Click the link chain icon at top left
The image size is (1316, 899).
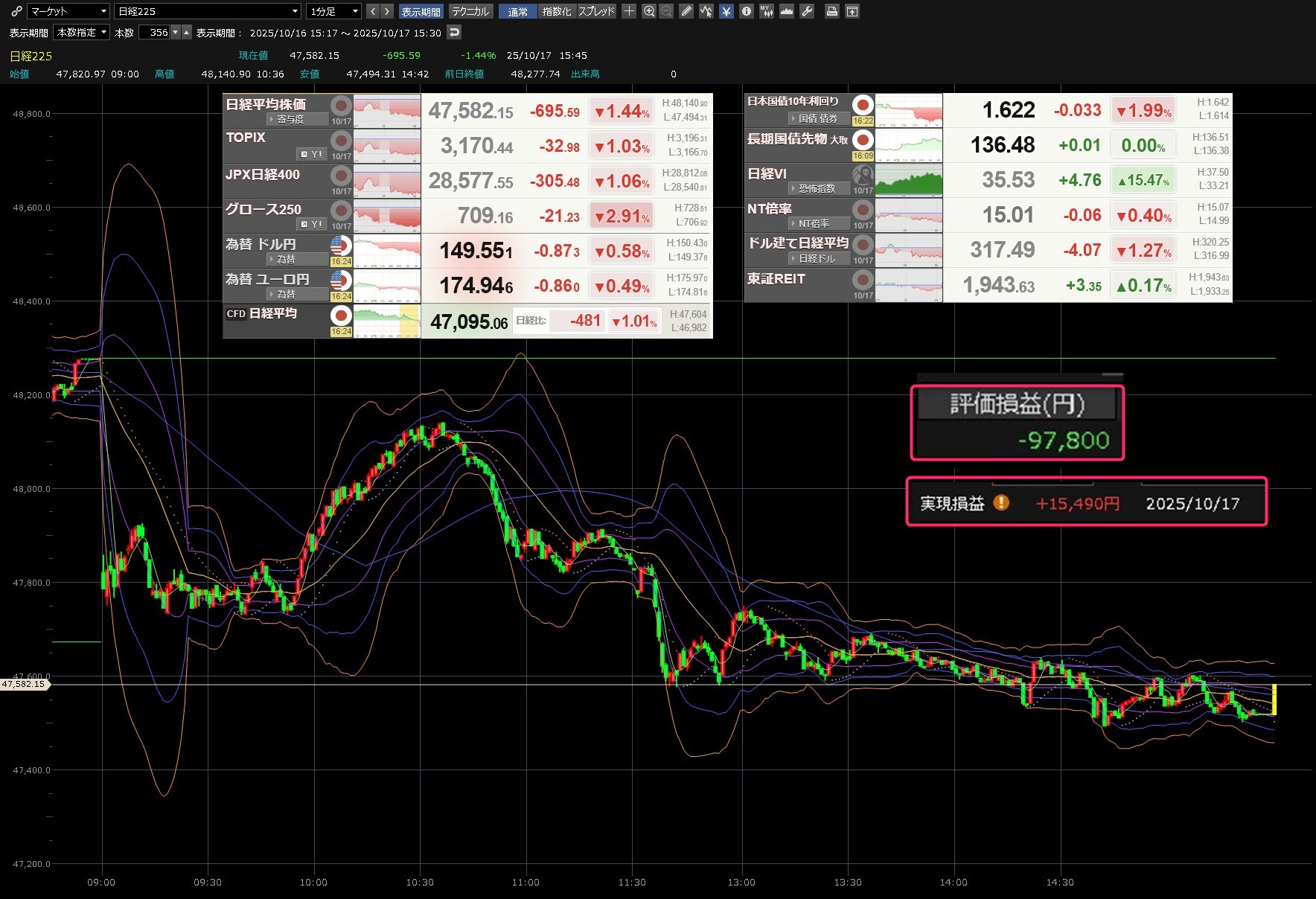(x=16, y=11)
